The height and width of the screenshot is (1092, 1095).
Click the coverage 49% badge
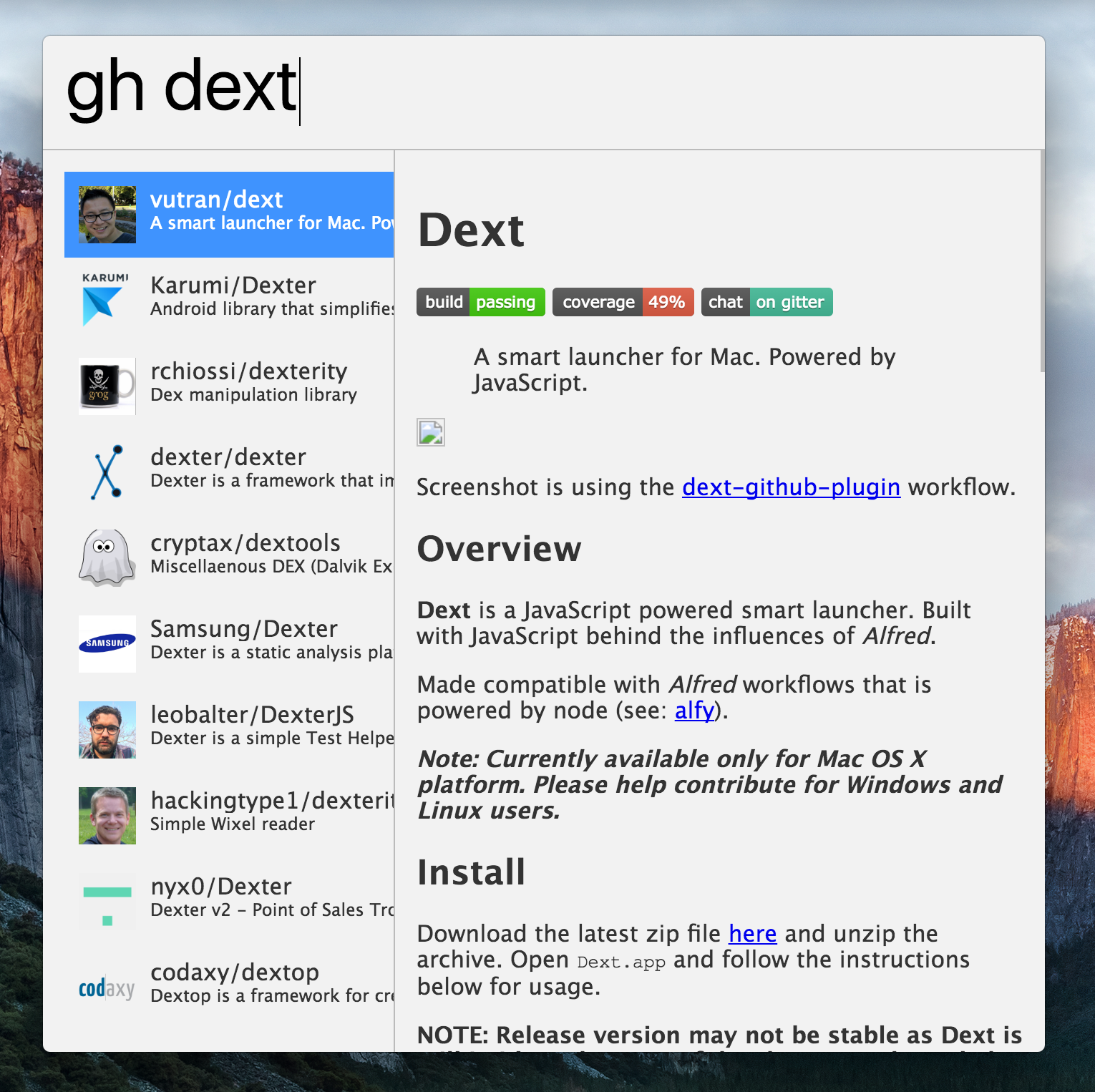[623, 302]
